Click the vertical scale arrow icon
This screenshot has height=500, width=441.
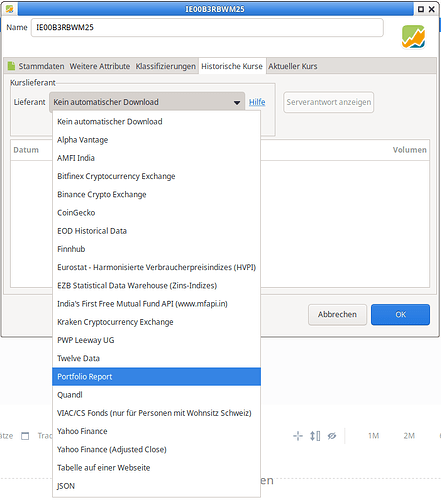tap(315, 436)
